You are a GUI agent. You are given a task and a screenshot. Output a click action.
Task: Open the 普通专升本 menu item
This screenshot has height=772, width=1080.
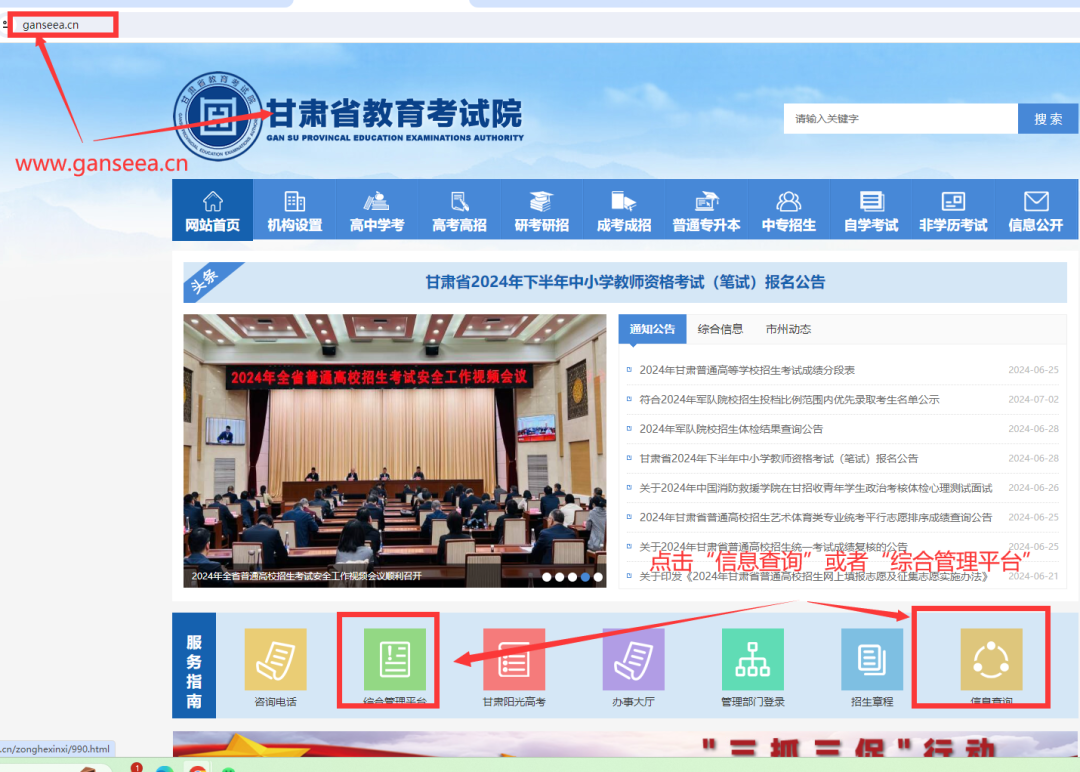pyautogui.click(x=706, y=208)
